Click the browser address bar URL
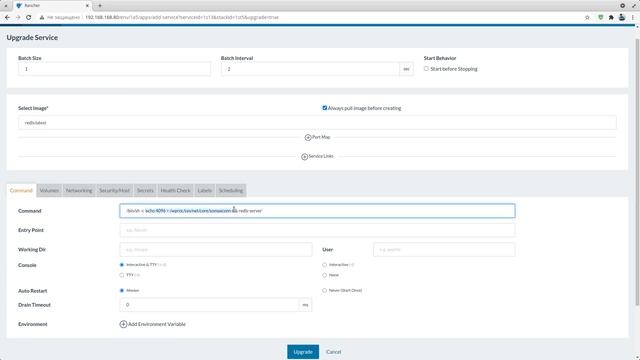 click(x=182, y=18)
